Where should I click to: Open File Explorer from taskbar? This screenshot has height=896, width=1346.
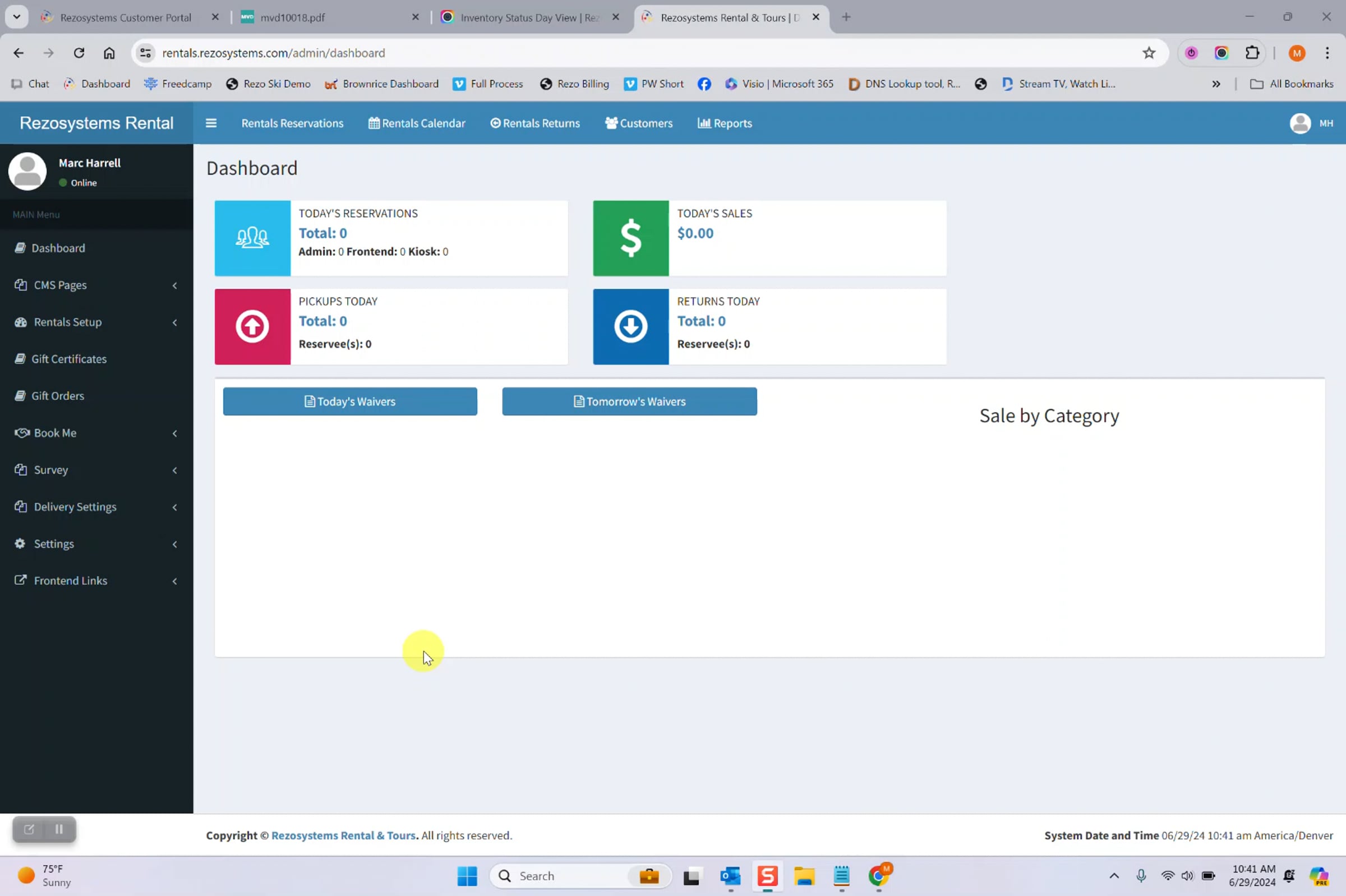804,875
